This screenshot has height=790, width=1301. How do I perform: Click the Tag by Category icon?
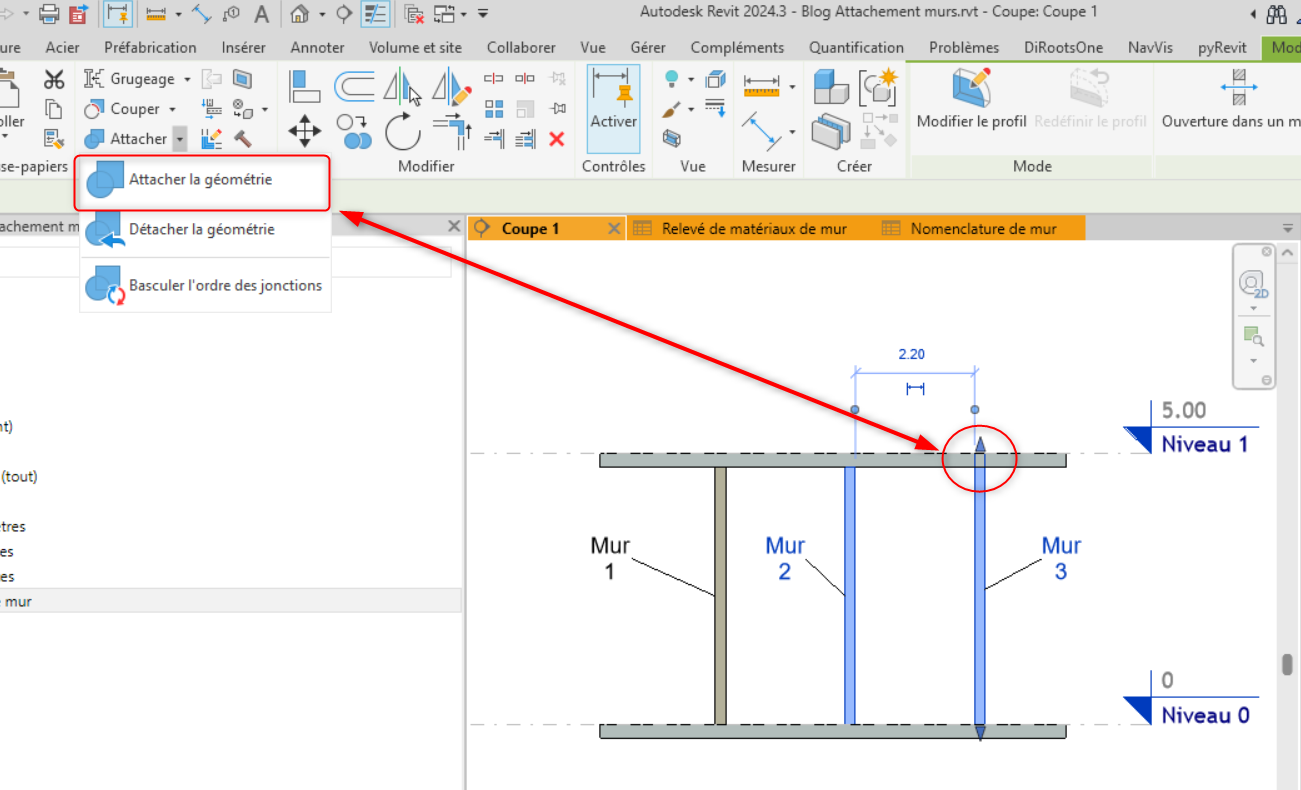click(x=231, y=14)
